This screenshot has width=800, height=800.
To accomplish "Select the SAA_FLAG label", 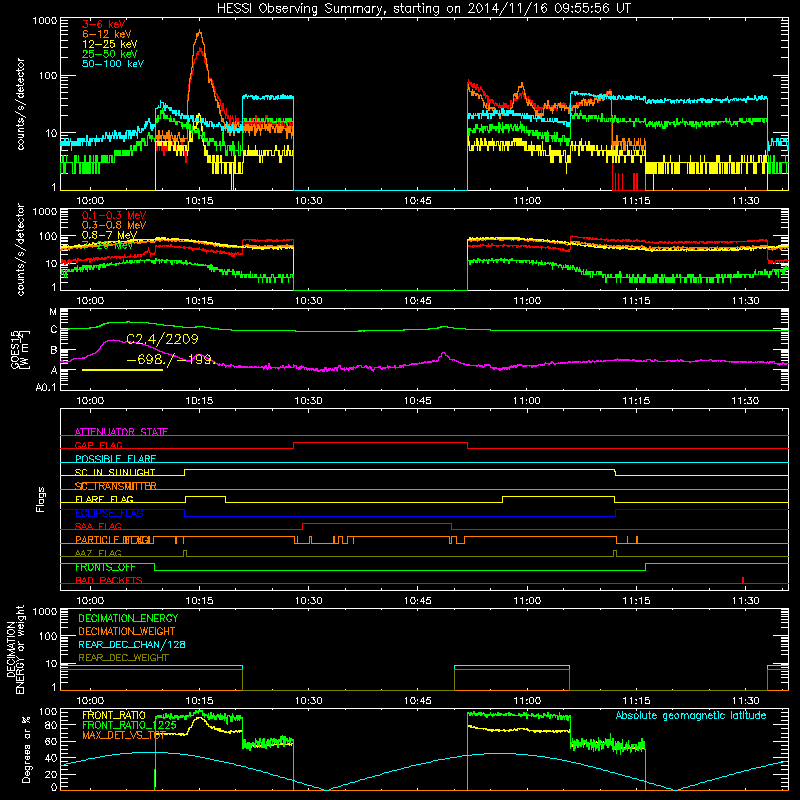I will 98,526.
